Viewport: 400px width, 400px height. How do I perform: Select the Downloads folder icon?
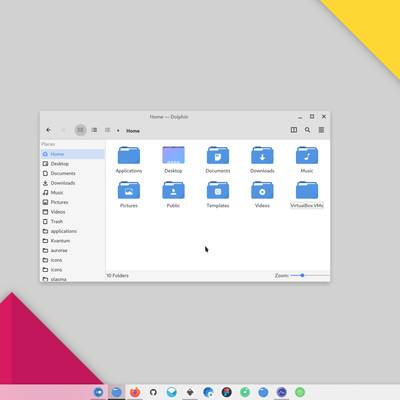pos(262,155)
